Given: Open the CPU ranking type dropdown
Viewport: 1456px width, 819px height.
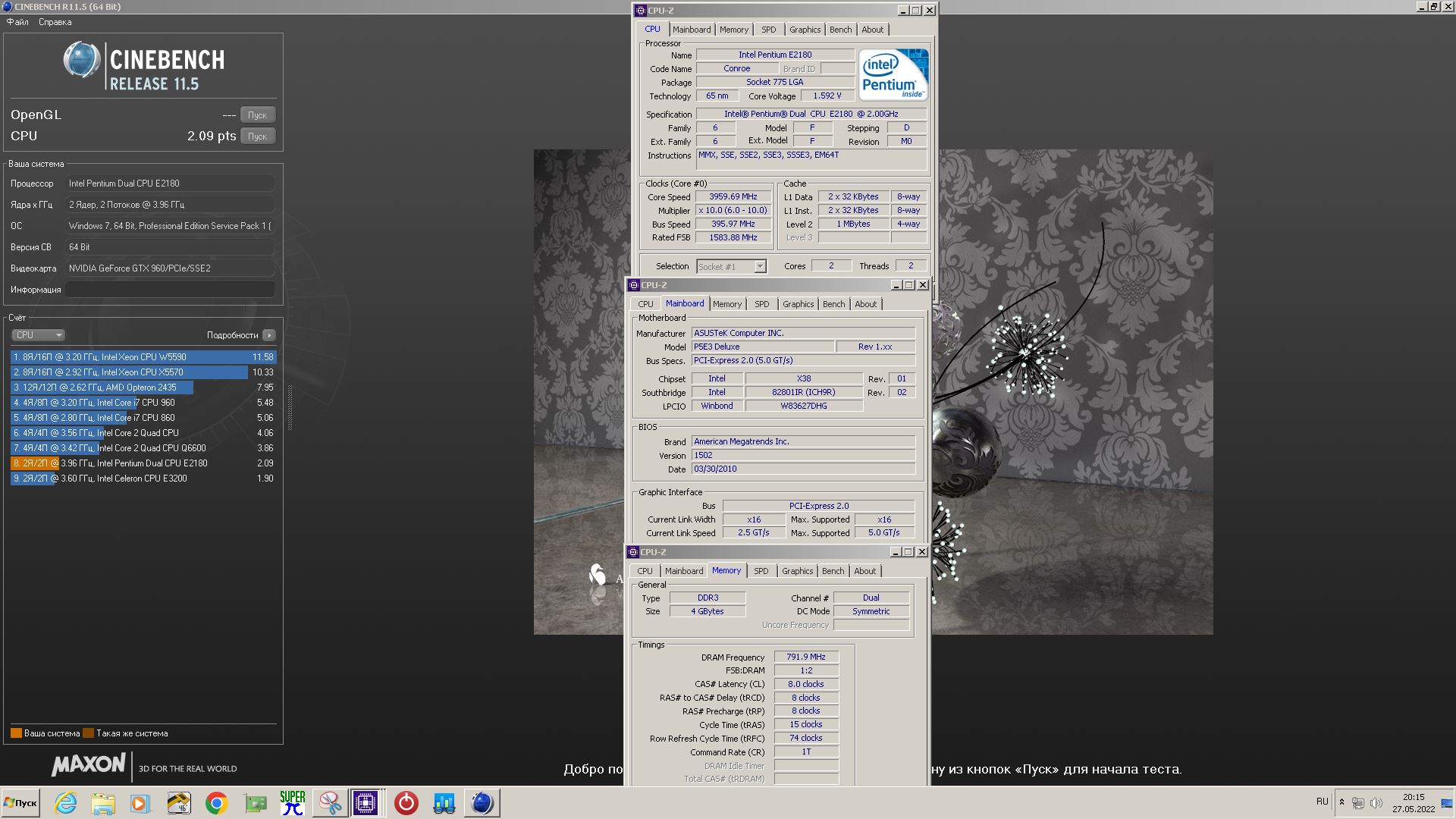Looking at the screenshot, I should pos(38,335).
